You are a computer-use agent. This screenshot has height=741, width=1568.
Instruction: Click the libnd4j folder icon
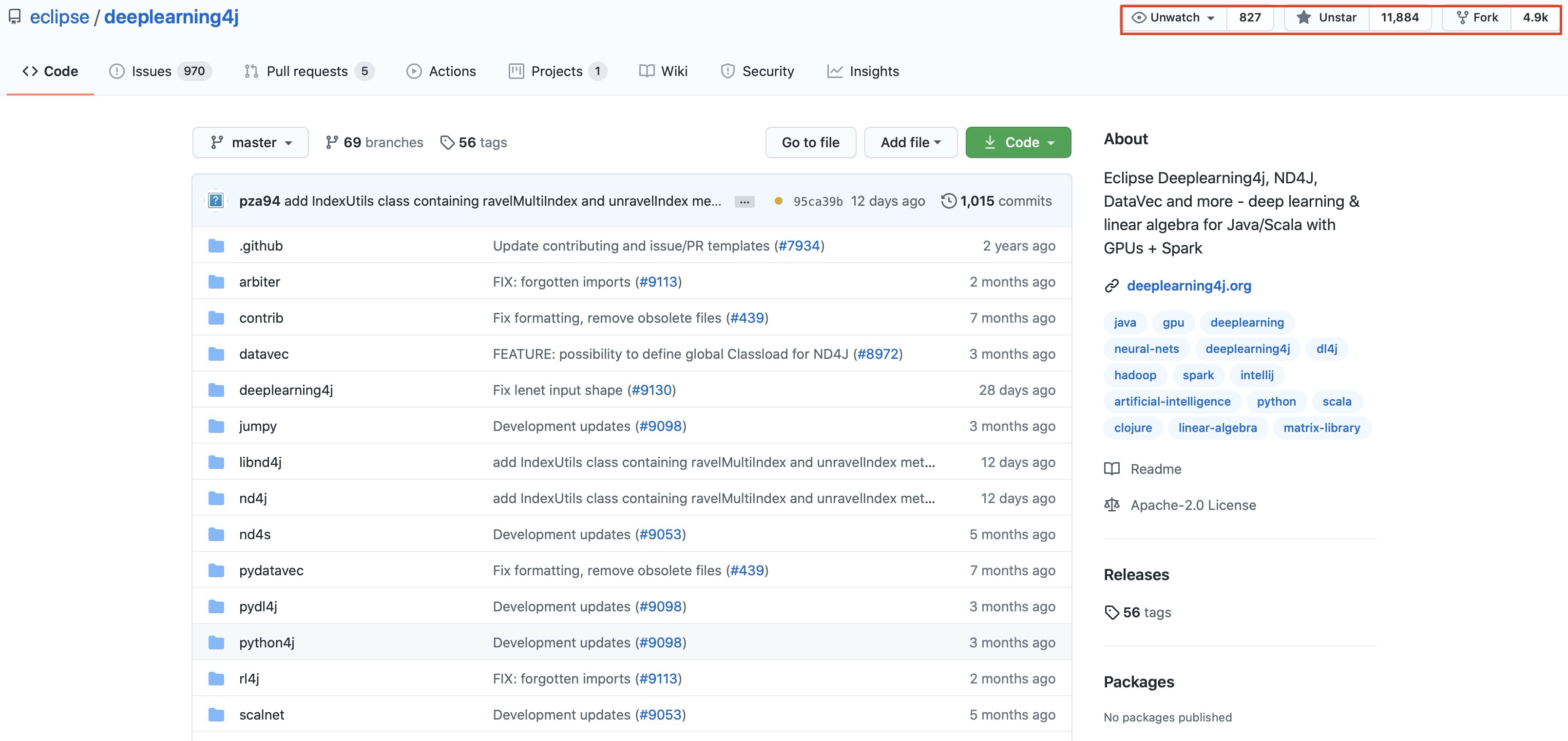[216, 462]
